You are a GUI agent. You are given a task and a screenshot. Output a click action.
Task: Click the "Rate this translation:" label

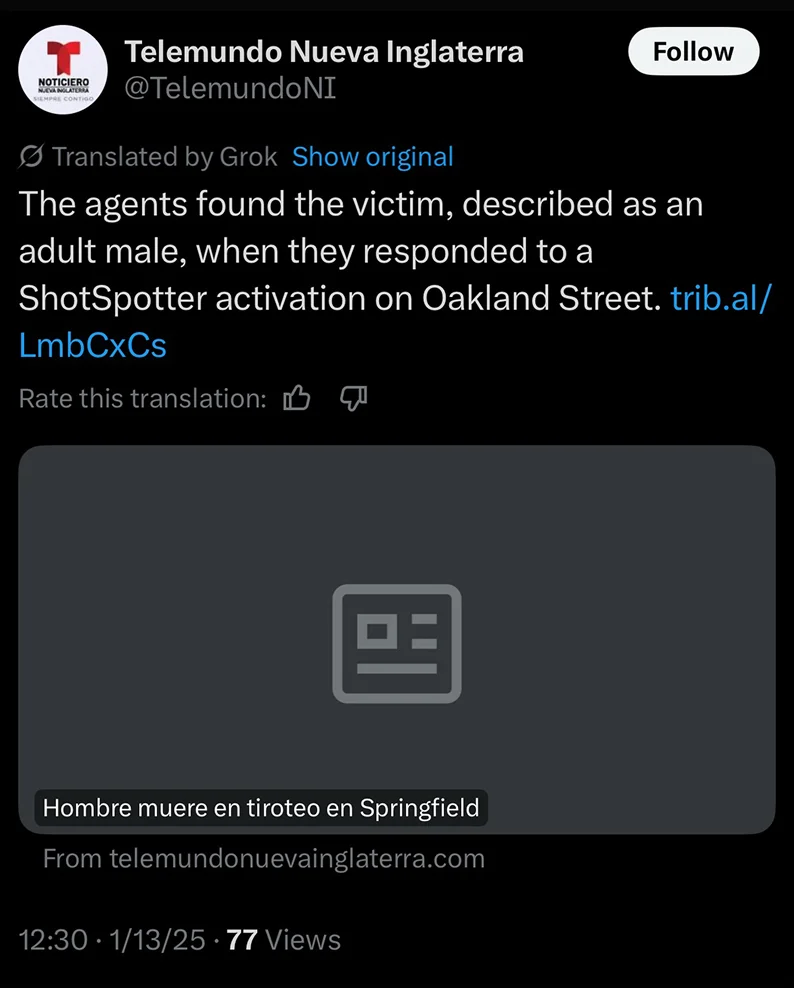pos(142,399)
